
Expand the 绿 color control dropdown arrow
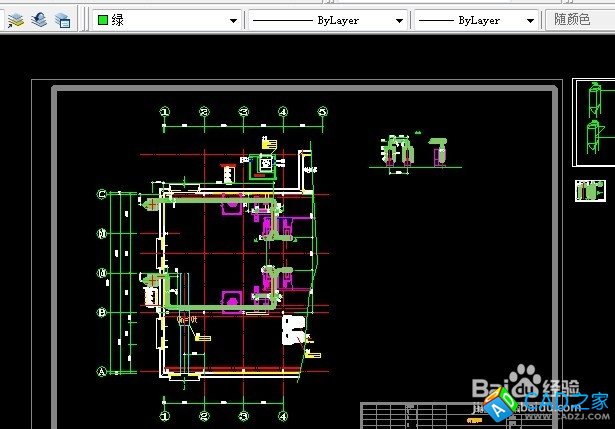[x=233, y=20]
